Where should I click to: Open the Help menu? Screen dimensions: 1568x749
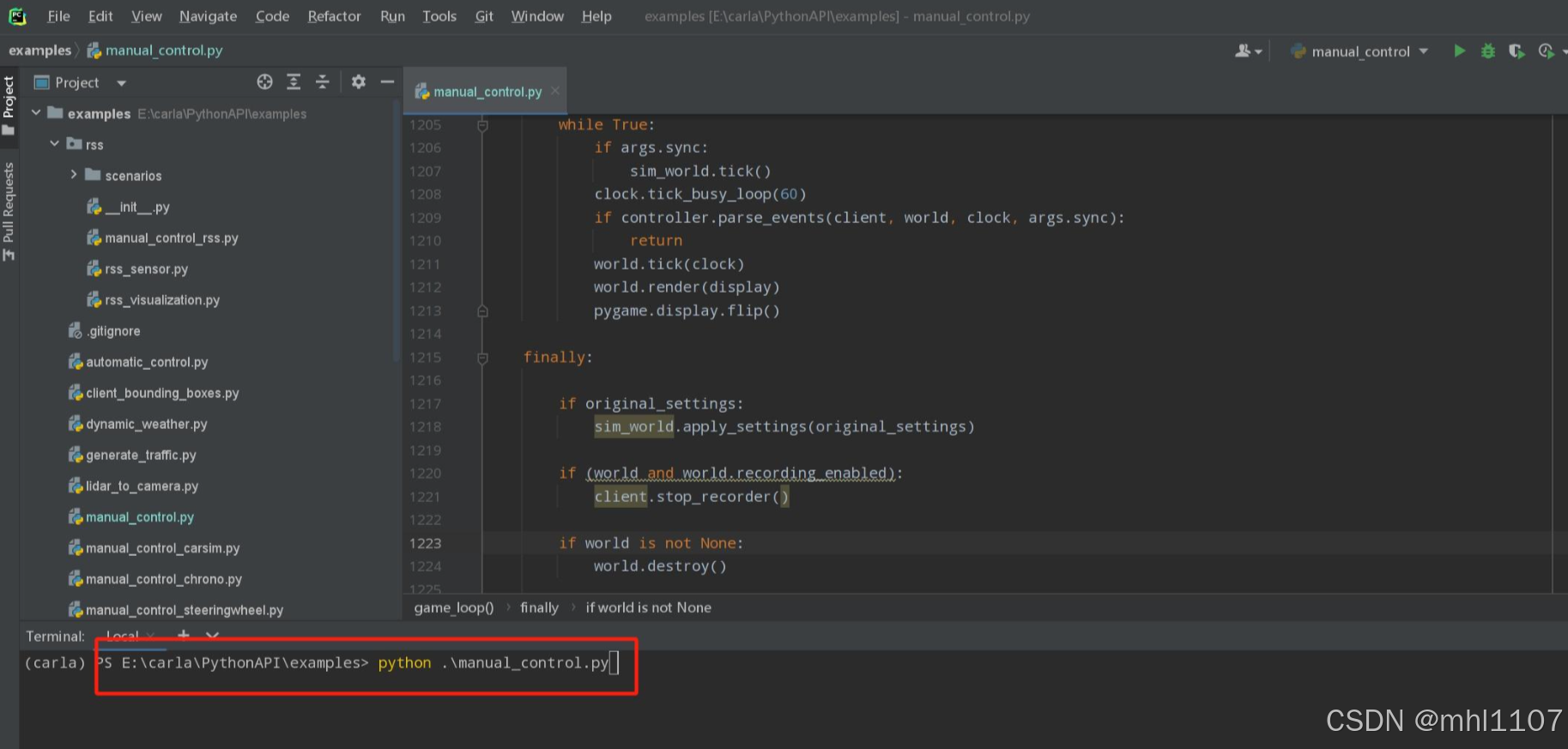[596, 16]
